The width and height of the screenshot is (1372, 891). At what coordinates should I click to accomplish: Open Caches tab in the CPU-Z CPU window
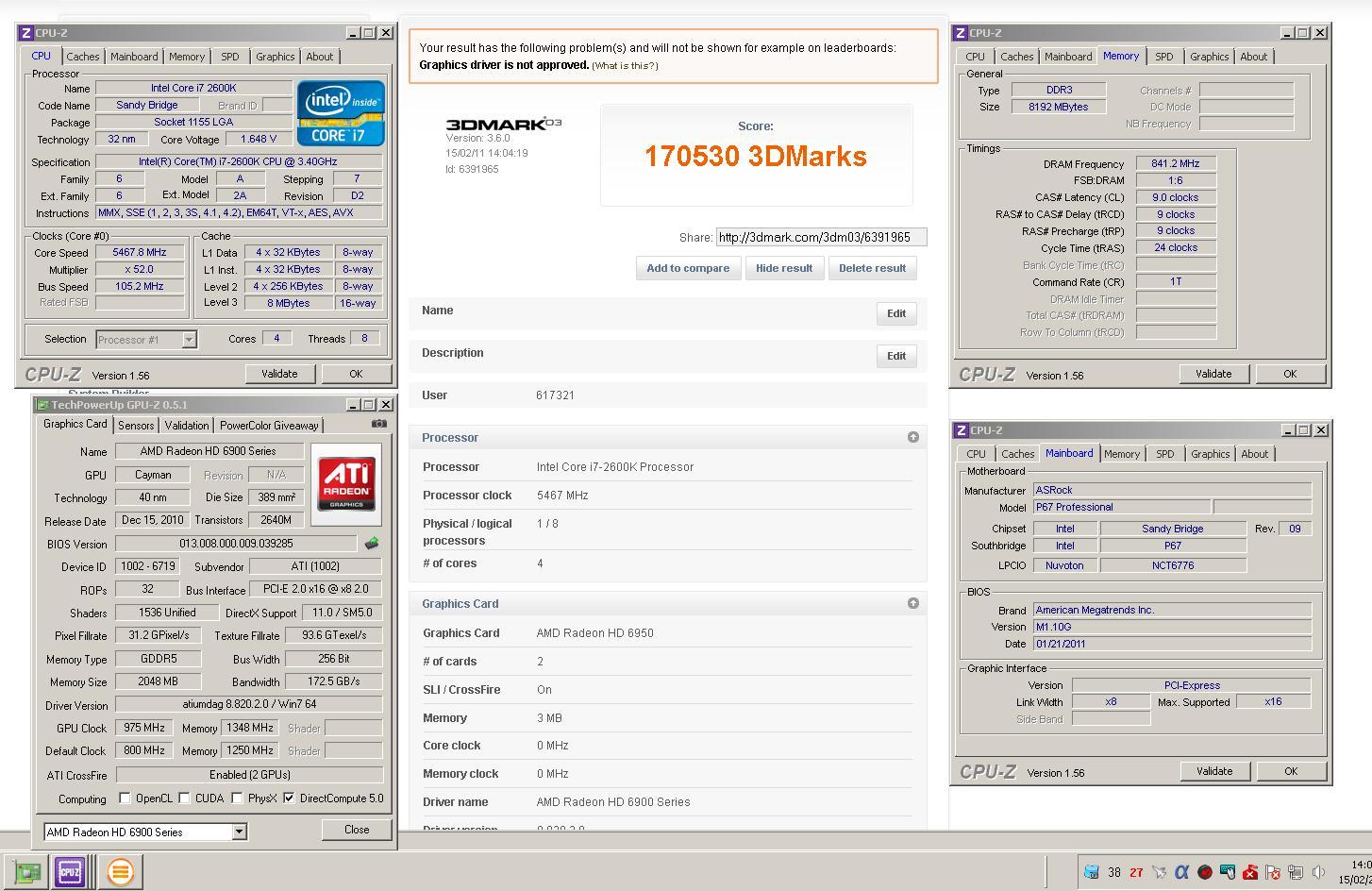(82, 57)
